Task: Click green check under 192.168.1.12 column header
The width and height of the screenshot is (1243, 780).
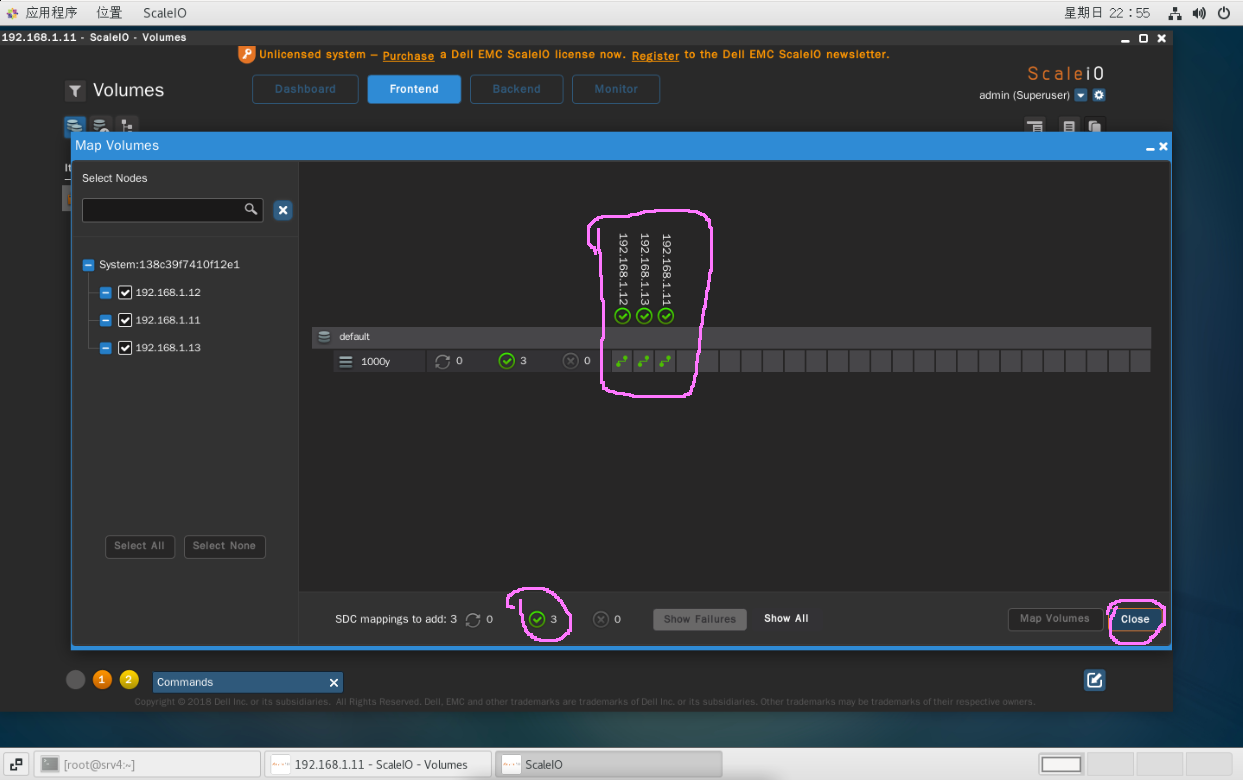Action: (622, 316)
